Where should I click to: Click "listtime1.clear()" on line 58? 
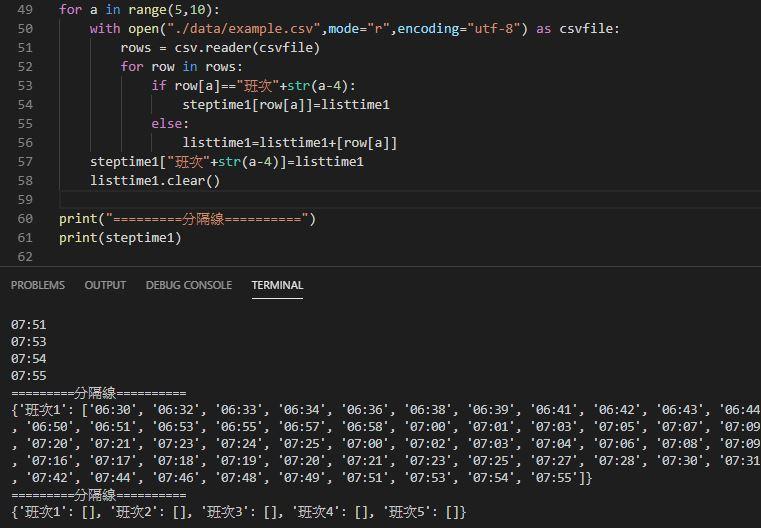pyautogui.click(x=155, y=181)
